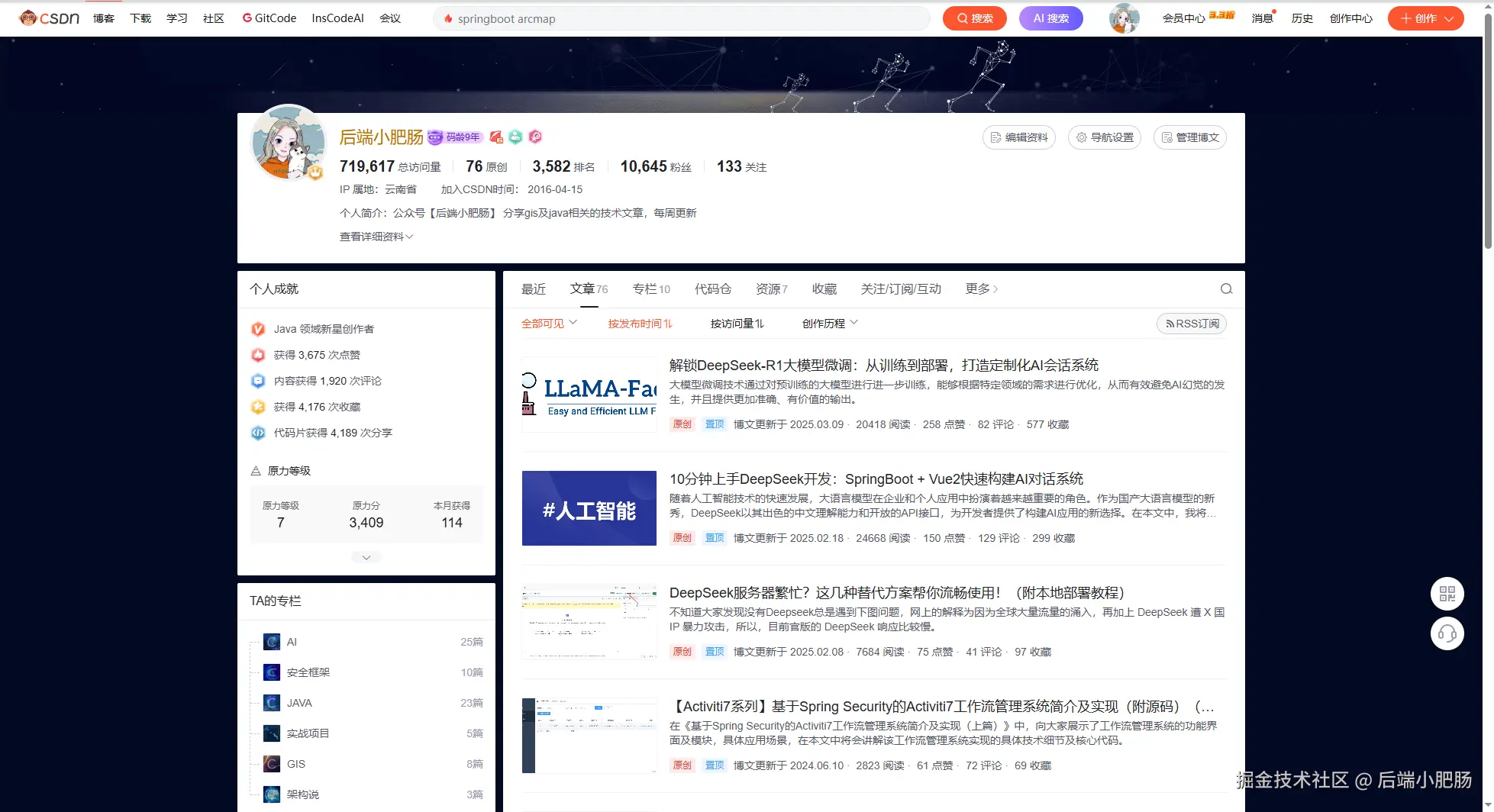
Task: Open GitCode from the top navigation
Action: pos(269,18)
